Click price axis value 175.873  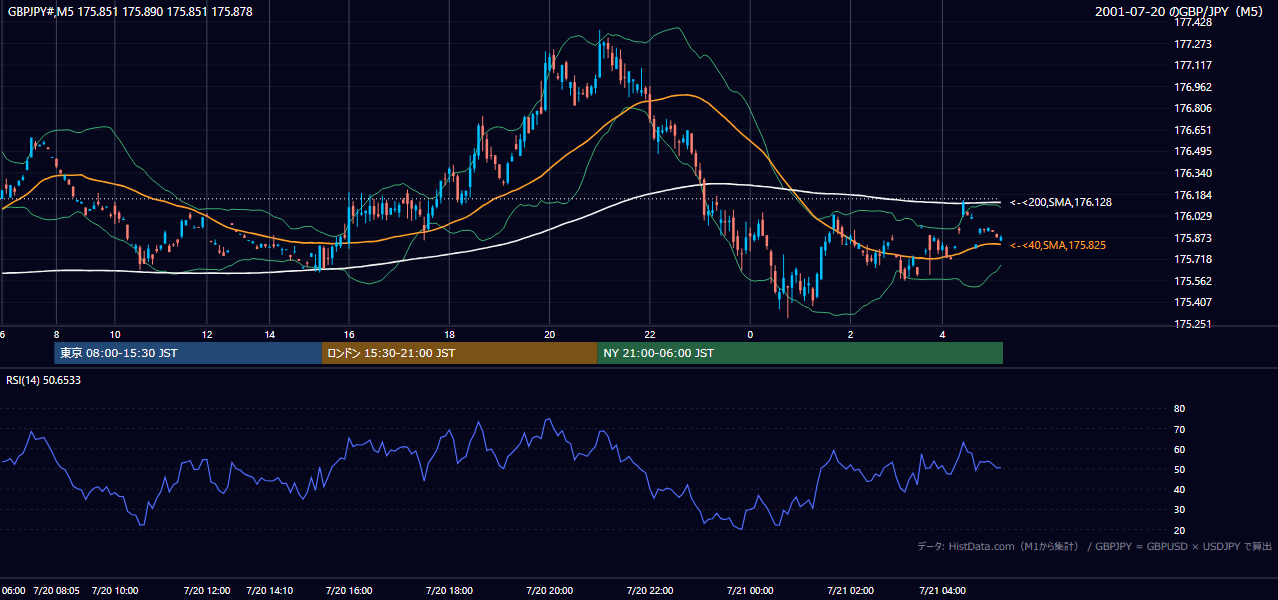(x=1194, y=238)
